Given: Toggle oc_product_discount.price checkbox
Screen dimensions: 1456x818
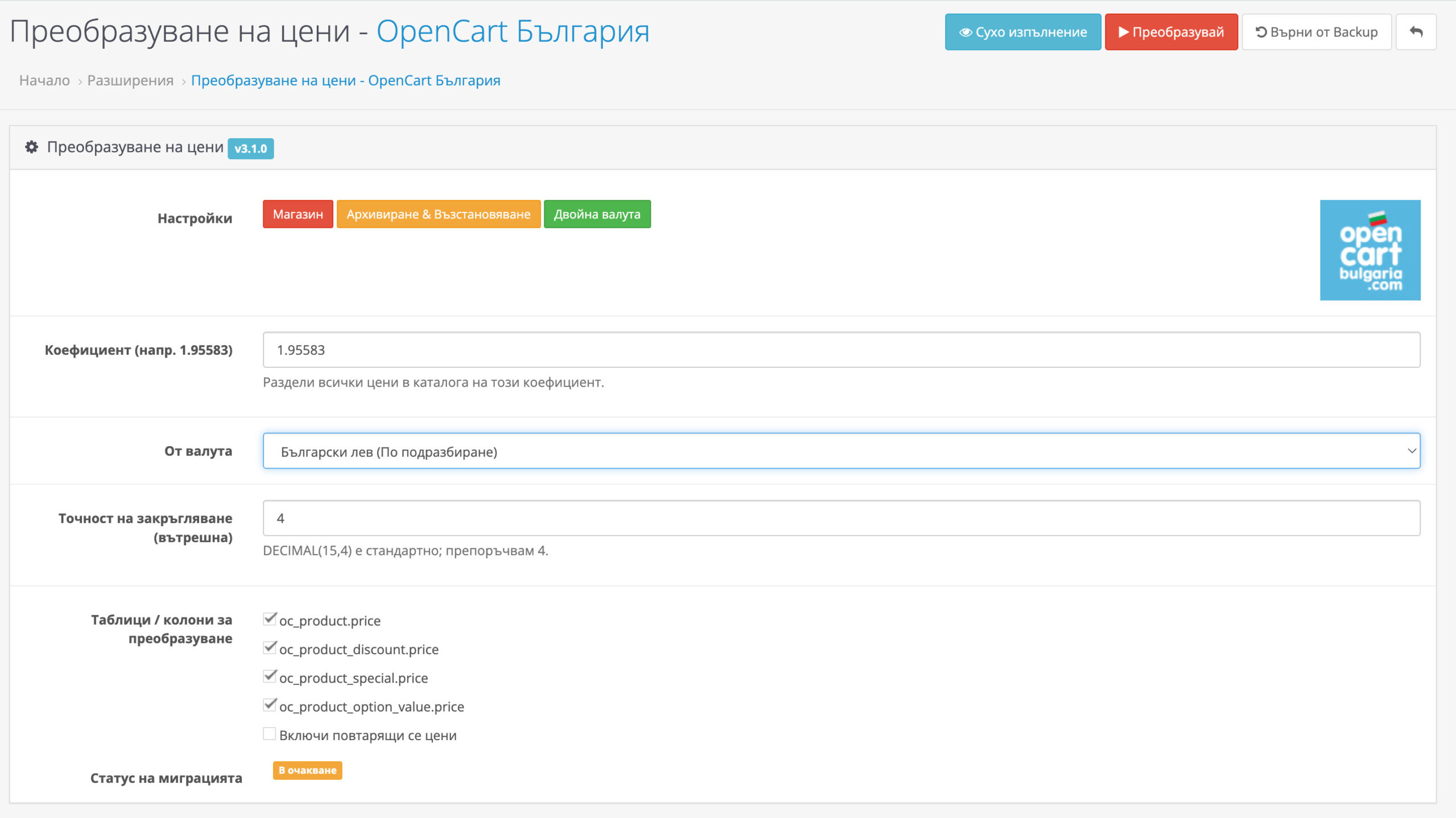Looking at the screenshot, I should pyautogui.click(x=270, y=648).
